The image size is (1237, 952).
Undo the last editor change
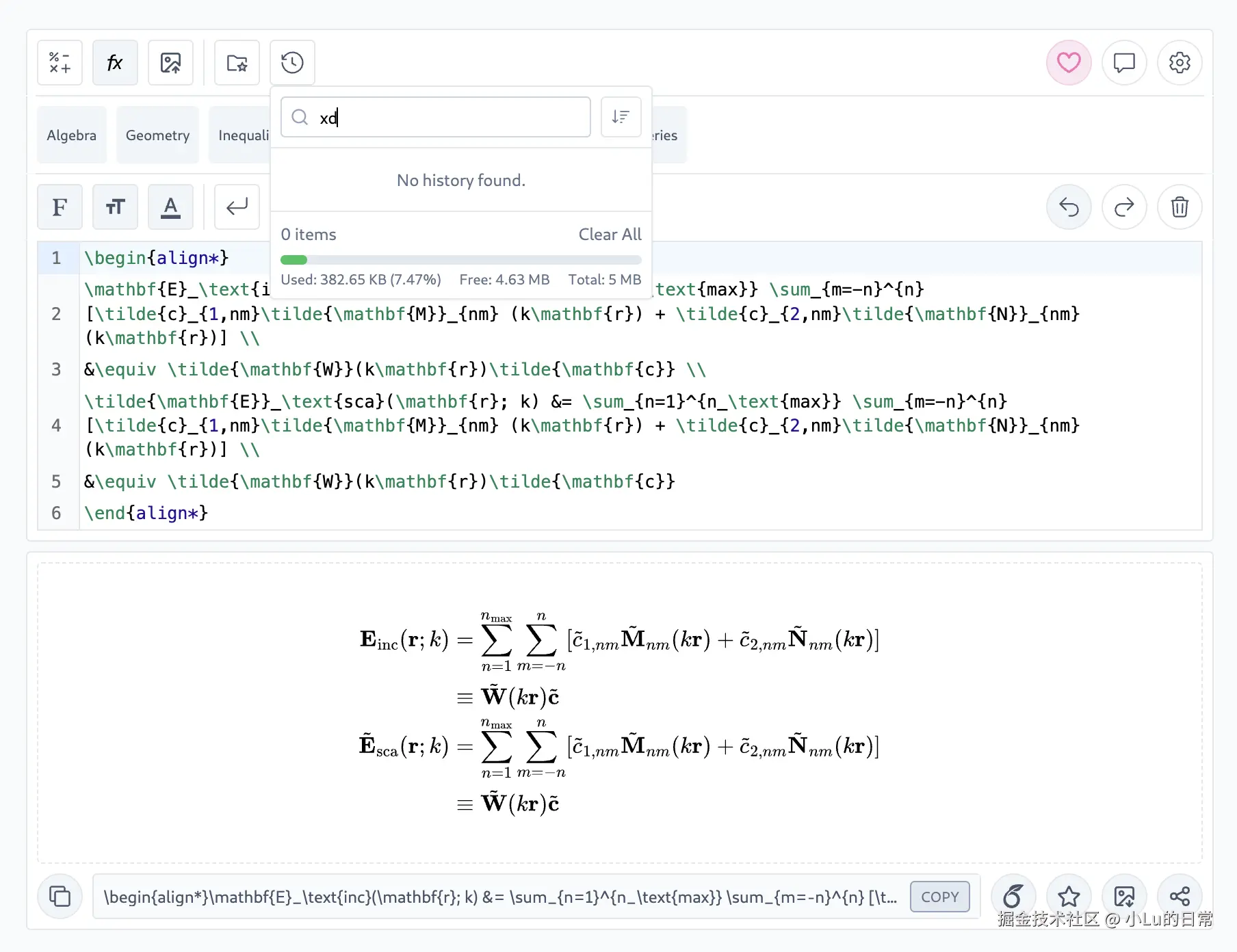pyautogui.click(x=1068, y=207)
